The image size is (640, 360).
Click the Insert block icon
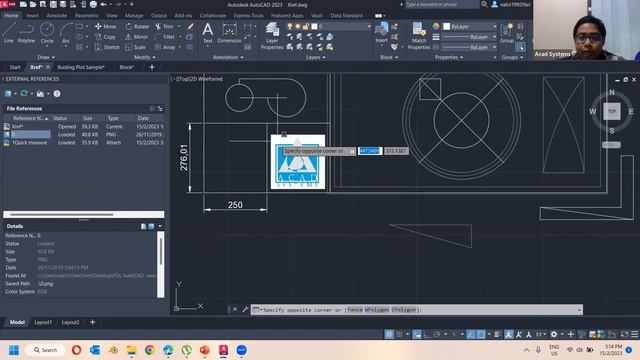[382, 32]
